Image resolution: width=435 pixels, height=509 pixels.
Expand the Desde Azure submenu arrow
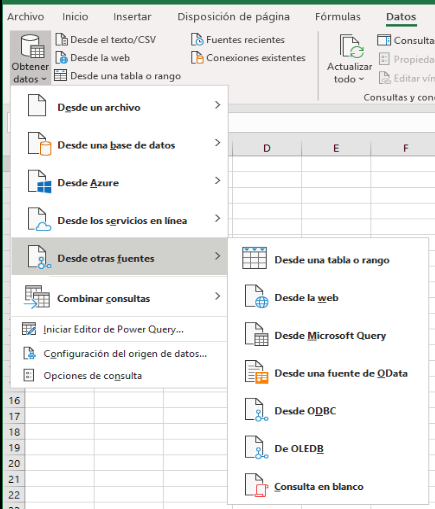coord(218,181)
